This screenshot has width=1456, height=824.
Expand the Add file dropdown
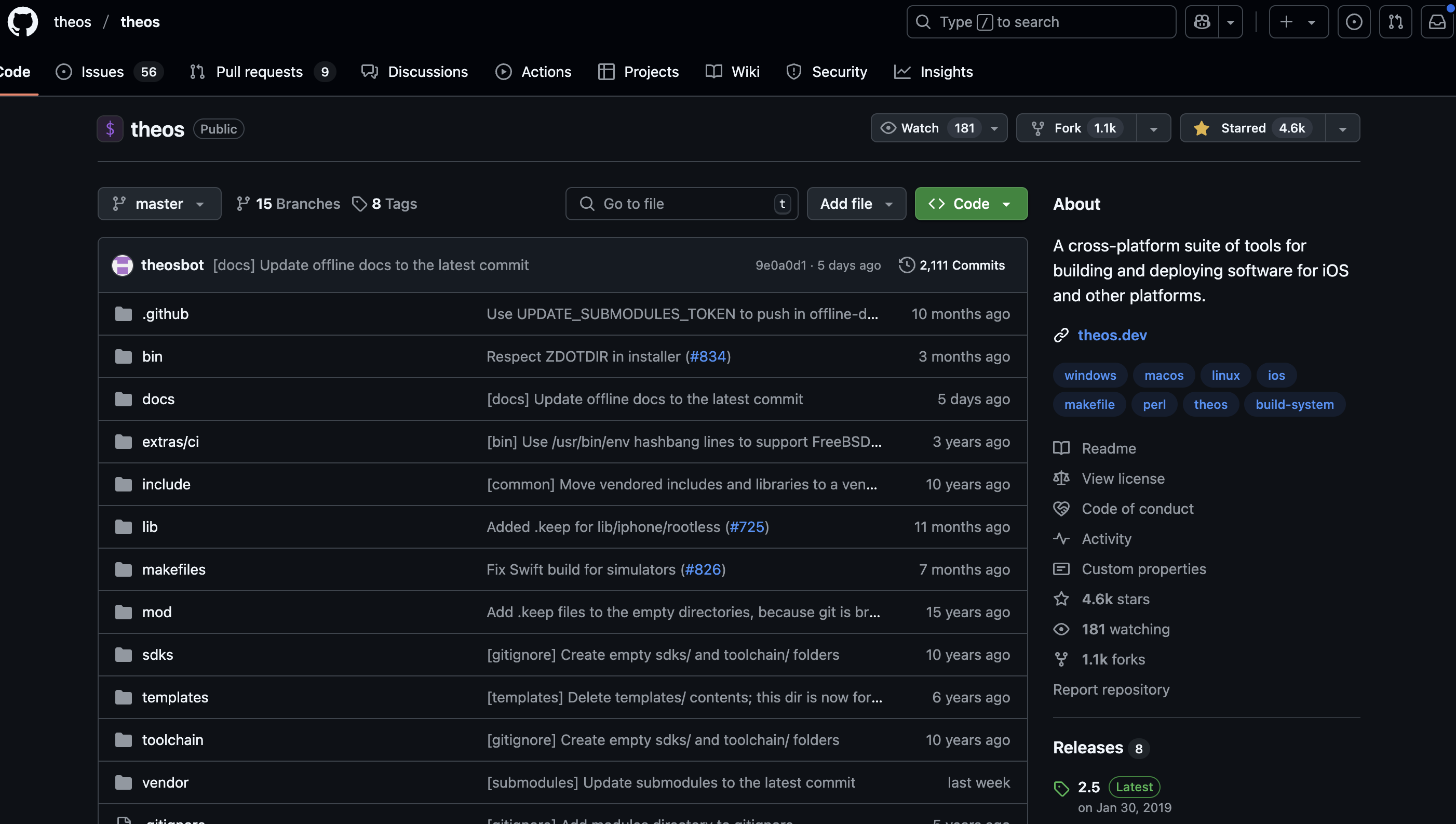pos(856,204)
